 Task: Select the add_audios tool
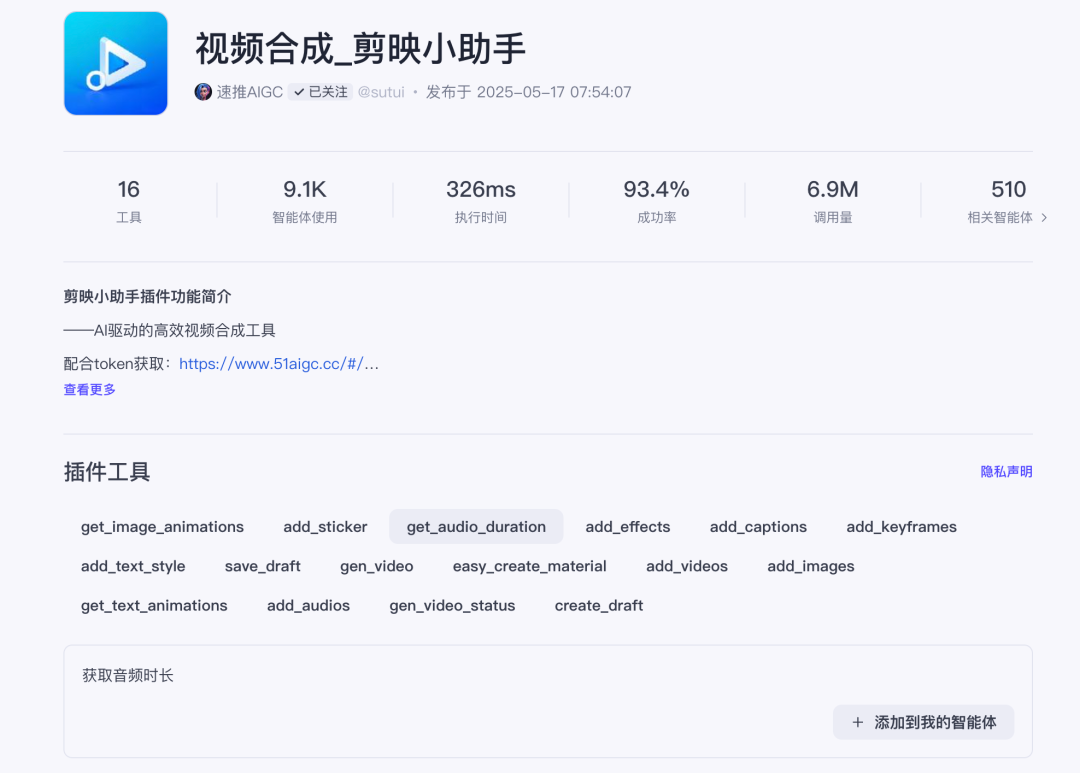coord(309,606)
